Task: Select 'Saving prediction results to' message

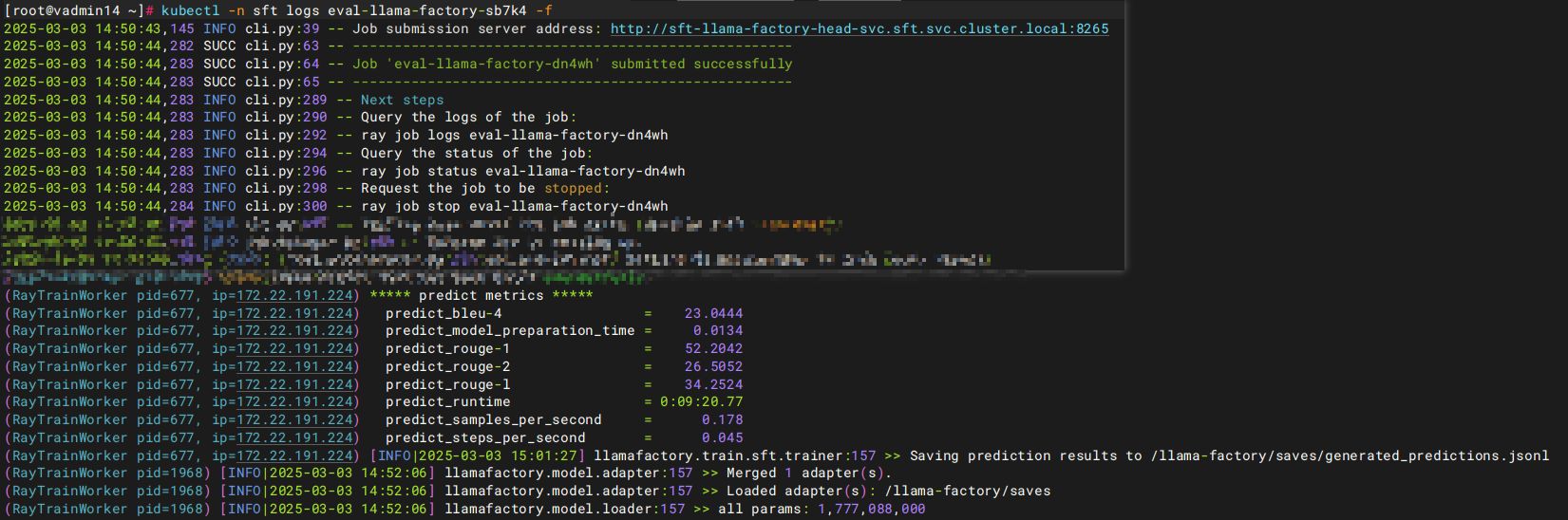Action: point(1026,455)
